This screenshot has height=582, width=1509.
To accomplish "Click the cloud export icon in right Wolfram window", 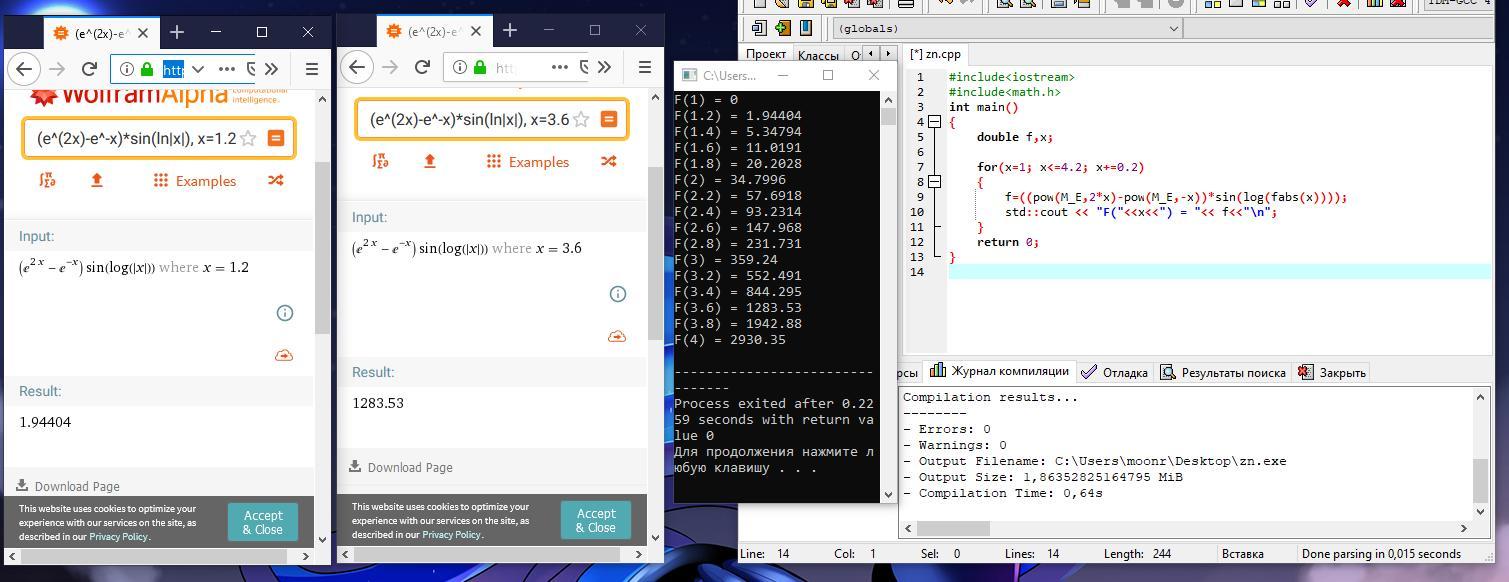I will pyautogui.click(x=617, y=336).
